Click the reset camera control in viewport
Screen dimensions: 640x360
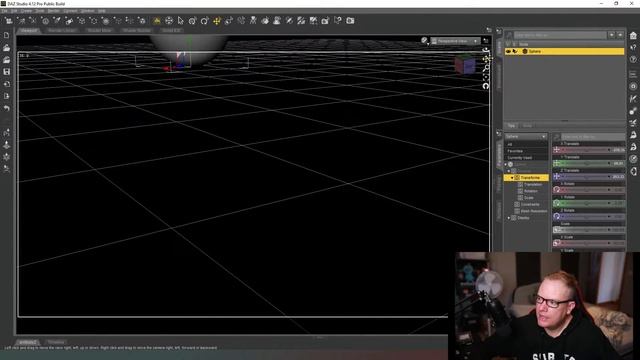(x=486, y=86)
